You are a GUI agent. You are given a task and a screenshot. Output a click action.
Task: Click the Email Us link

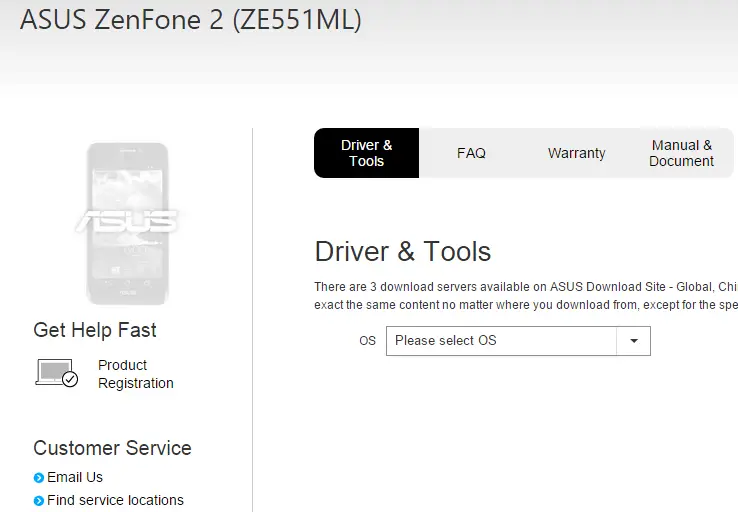[x=75, y=477]
